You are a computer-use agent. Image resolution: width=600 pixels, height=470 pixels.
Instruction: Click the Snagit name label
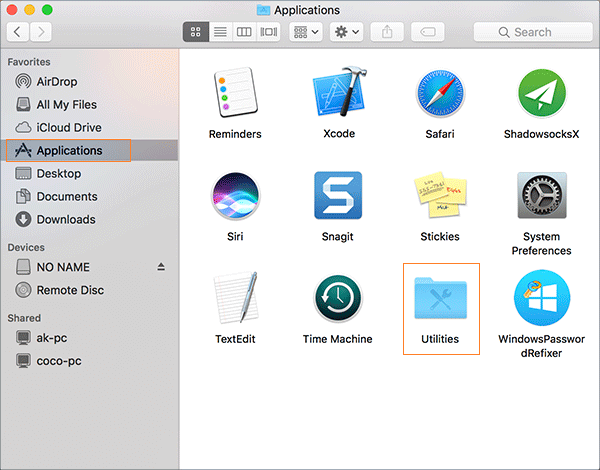click(x=338, y=237)
